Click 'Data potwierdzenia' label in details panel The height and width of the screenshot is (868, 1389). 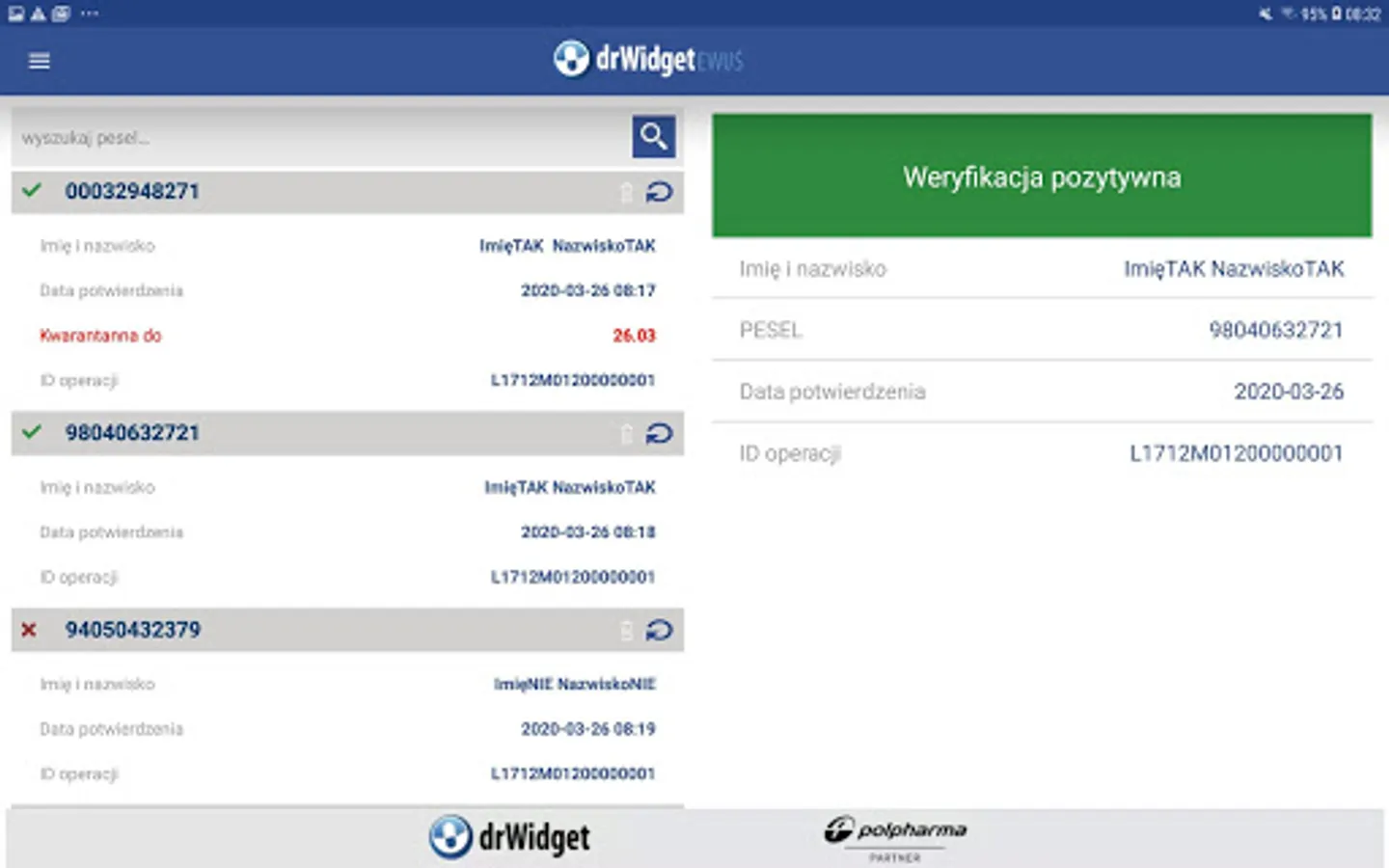832,392
